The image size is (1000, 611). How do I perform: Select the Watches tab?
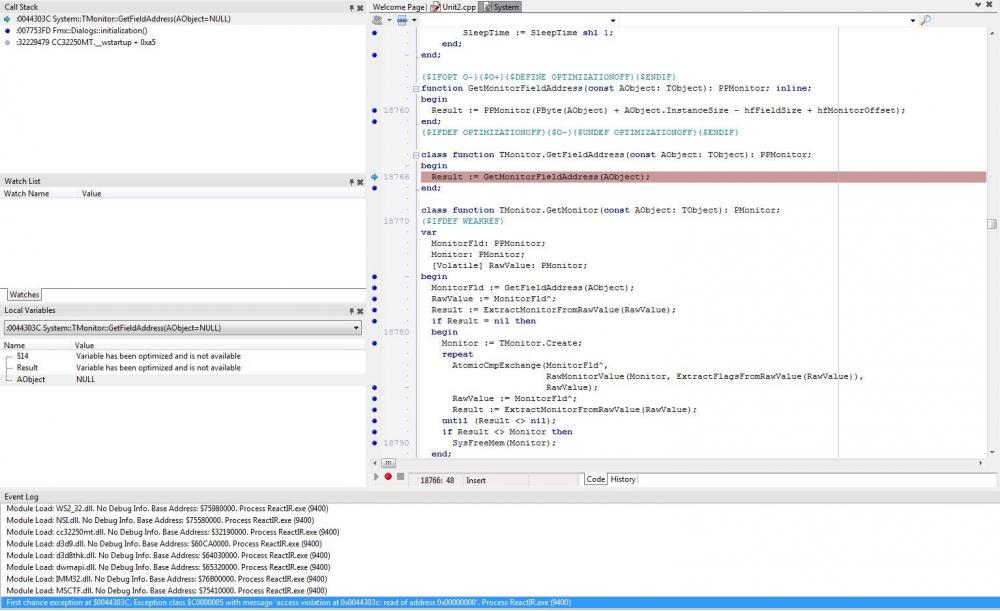tap(24, 295)
